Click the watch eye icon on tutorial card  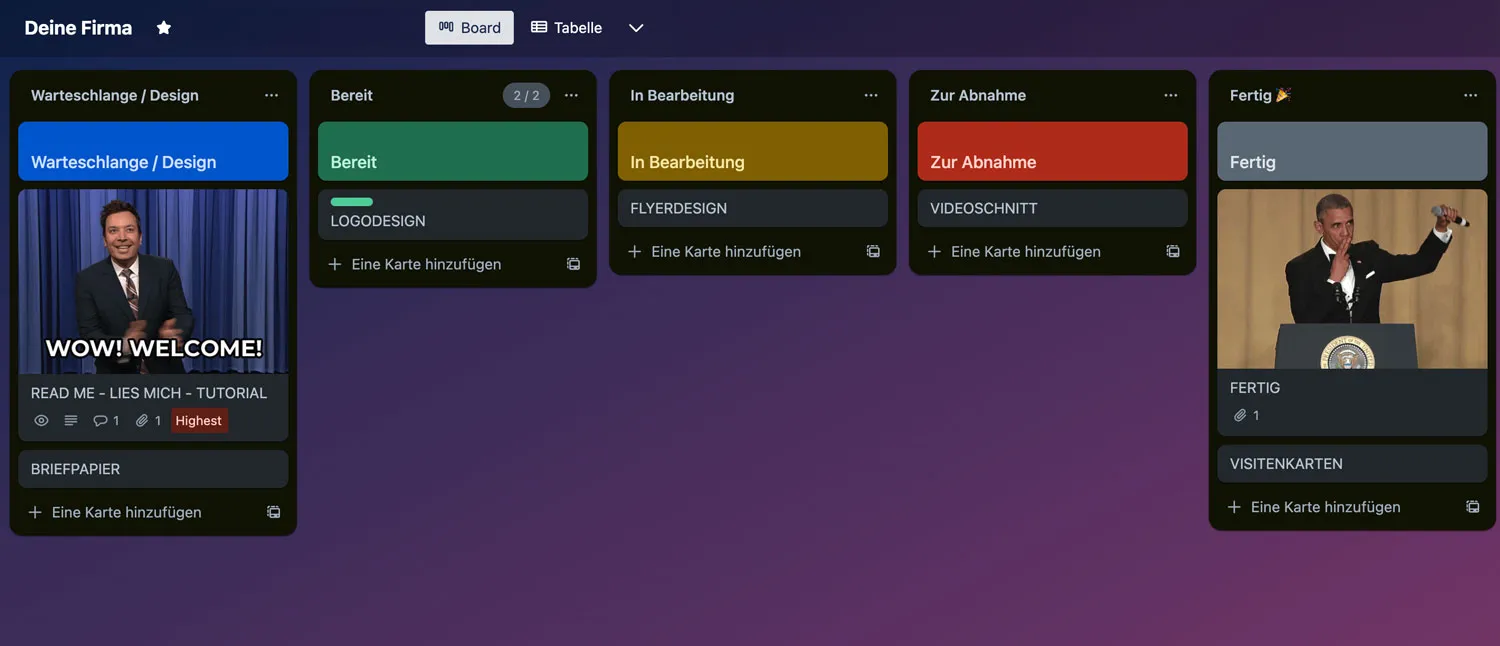[x=41, y=421]
